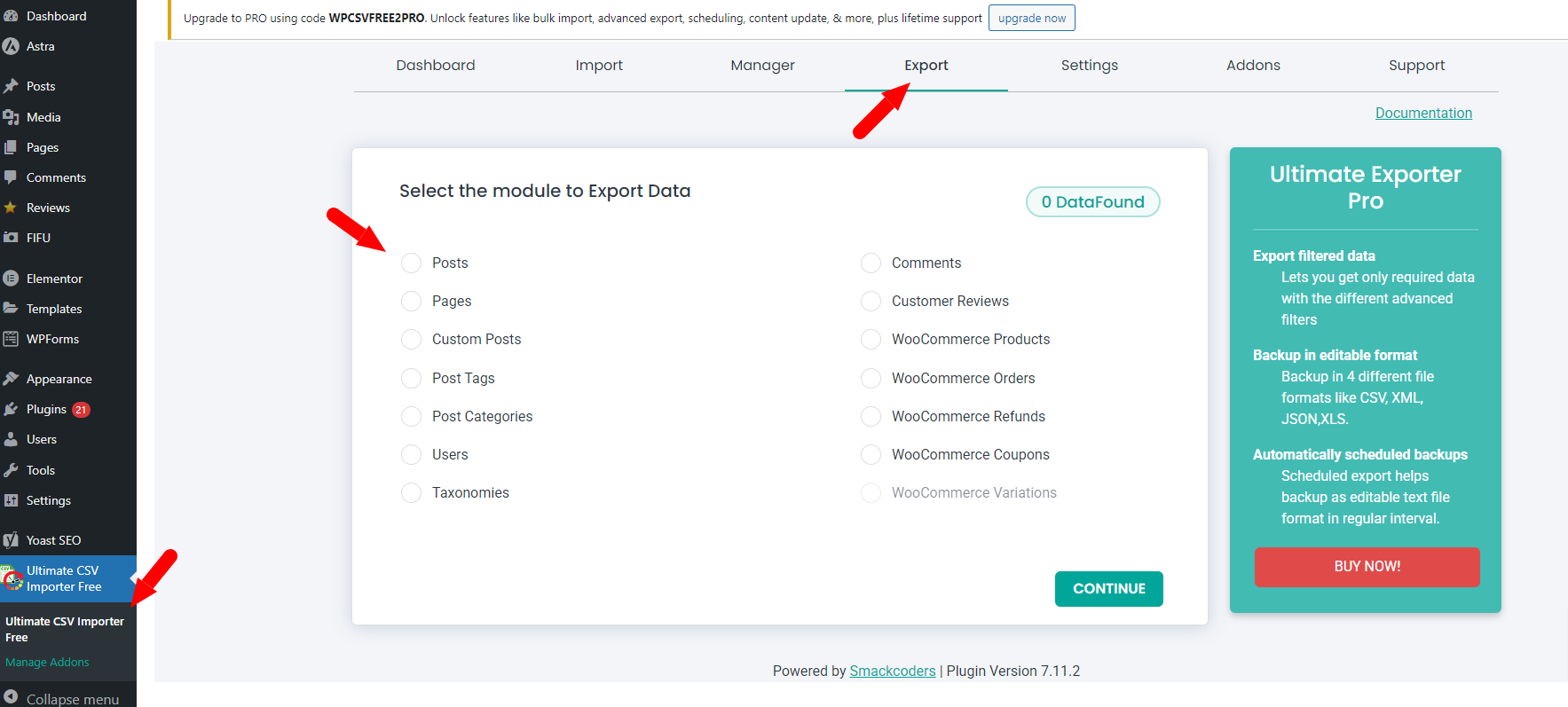Open the Smackcoders link in footer

point(893,671)
